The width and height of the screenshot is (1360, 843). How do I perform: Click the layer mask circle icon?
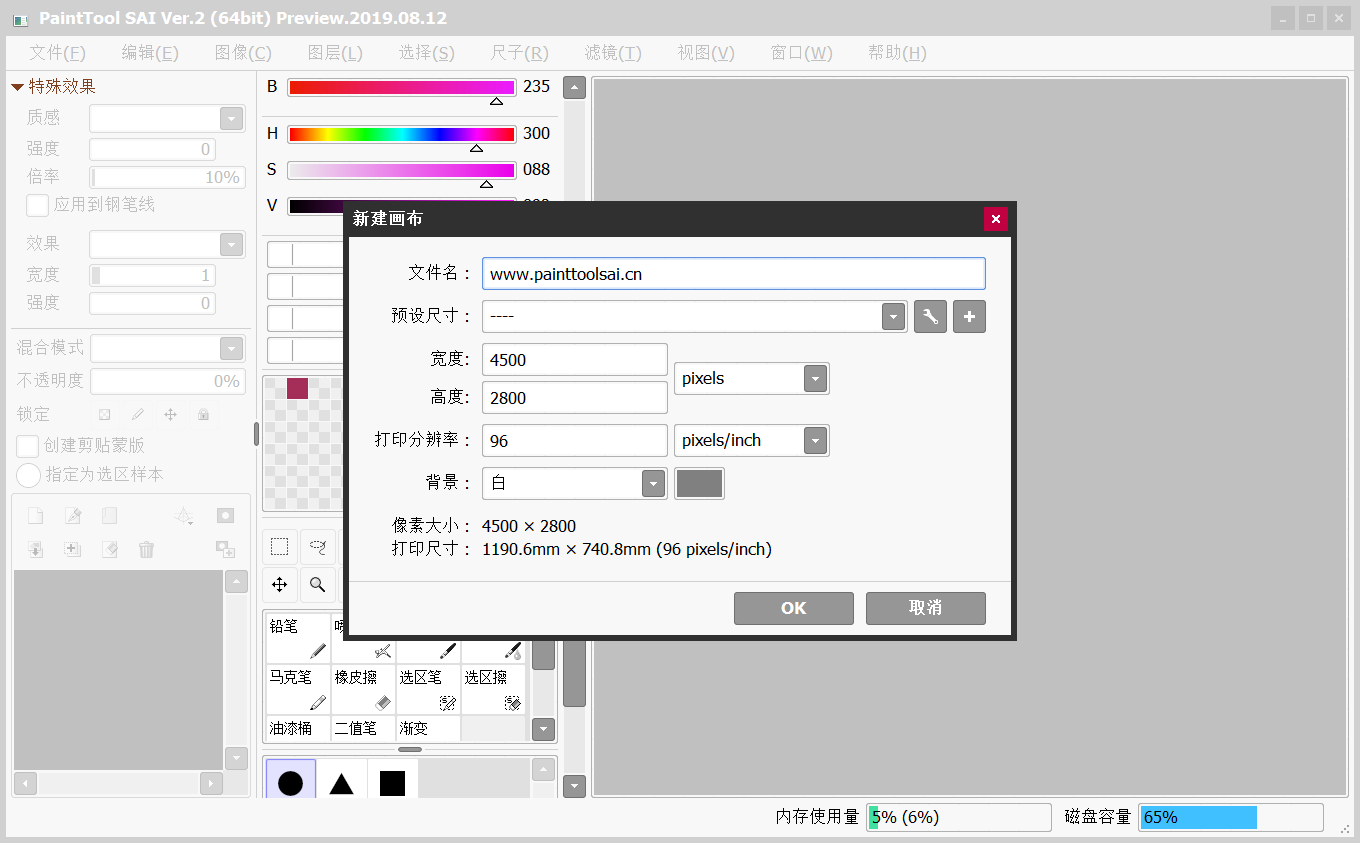click(x=226, y=516)
